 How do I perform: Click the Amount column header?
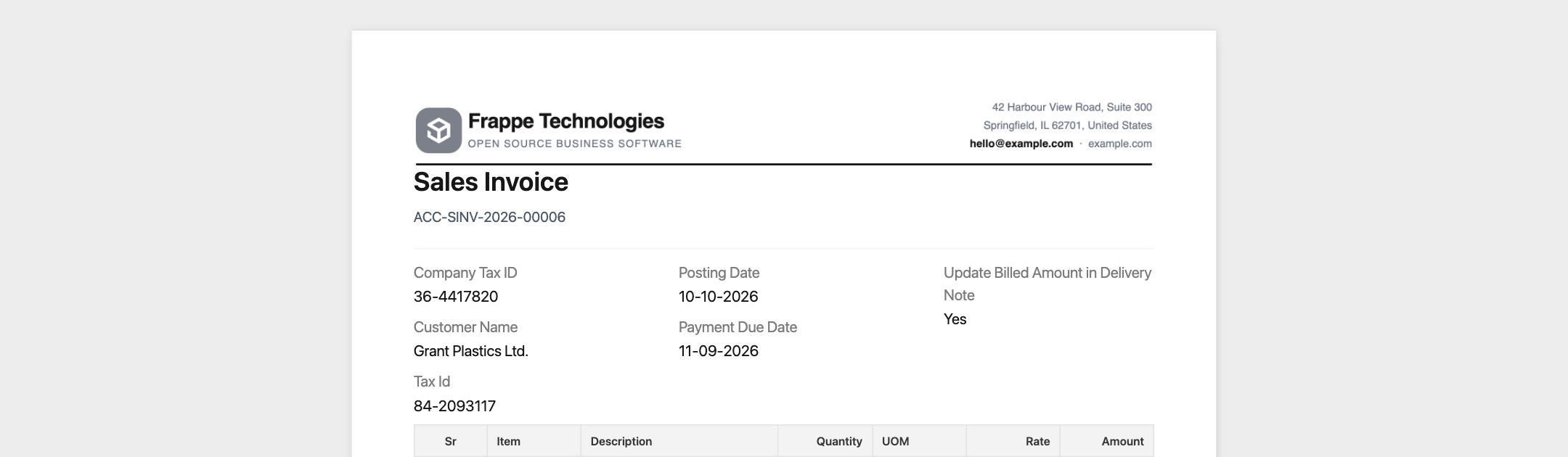pos(1106,441)
